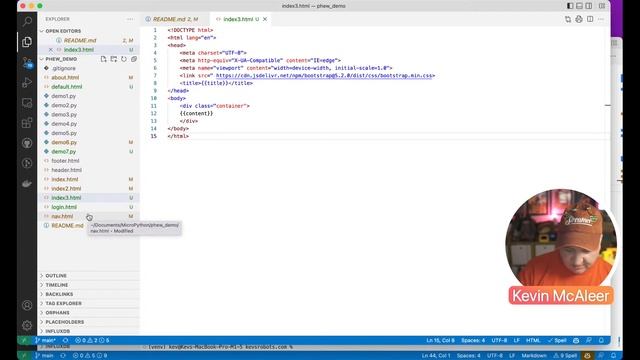Open the Source Control view icon

27,62
